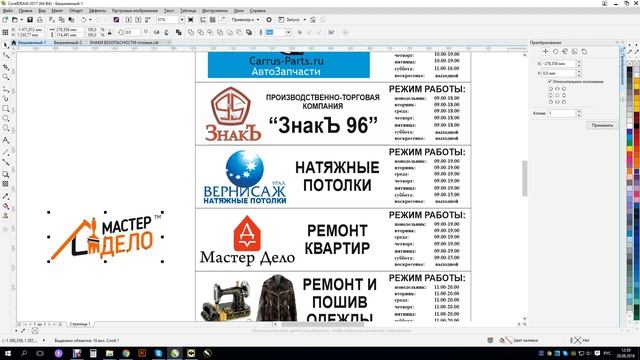Select the Interactive Fill tool in toolbox
Screen dimensions: 640x360
(x=5, y=206)
